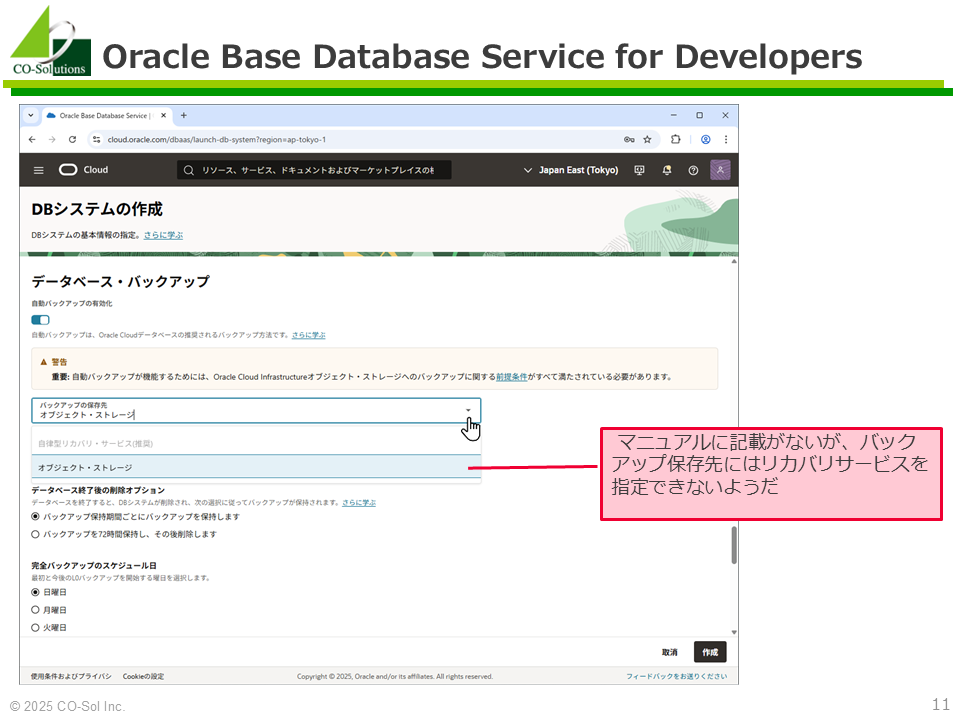Open the browser profile icon
The image size is (960, 720).
(x=706, y=140)
